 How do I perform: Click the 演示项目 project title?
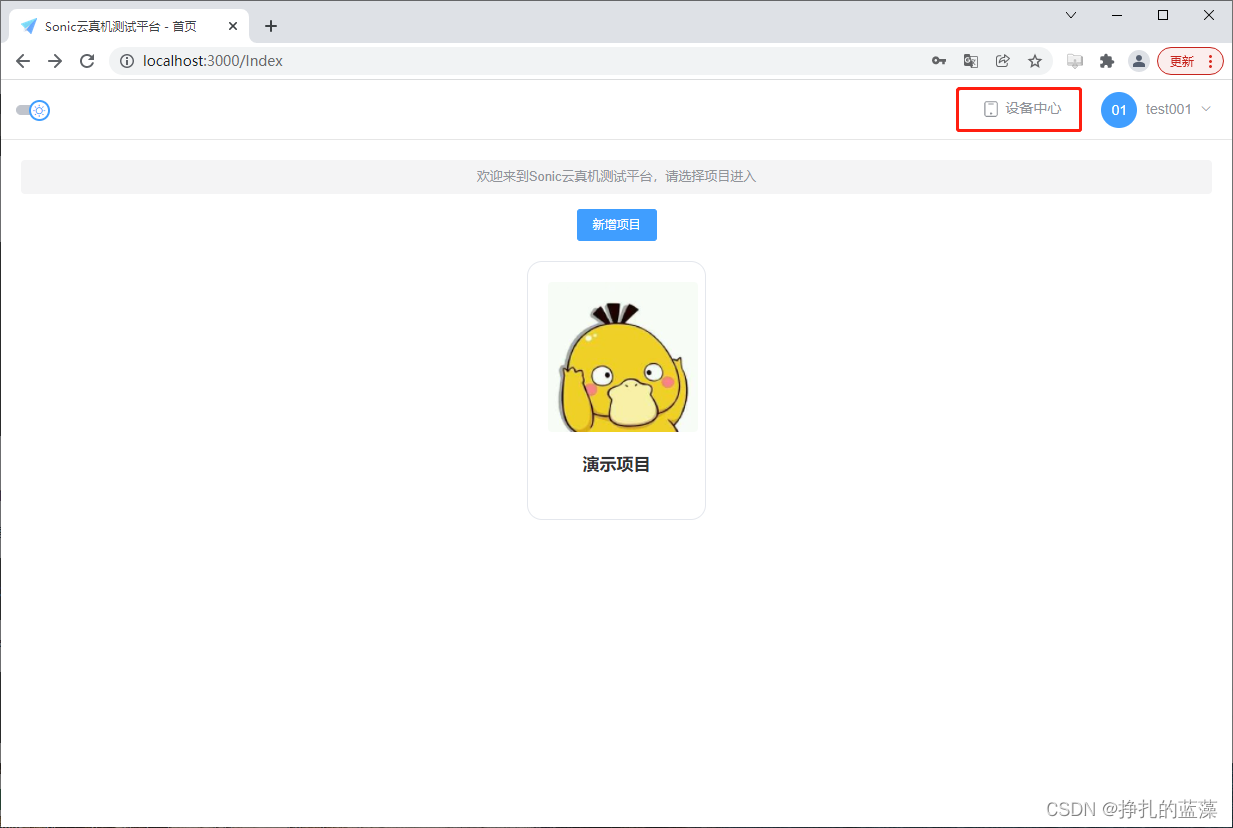[x=617, y=464]
